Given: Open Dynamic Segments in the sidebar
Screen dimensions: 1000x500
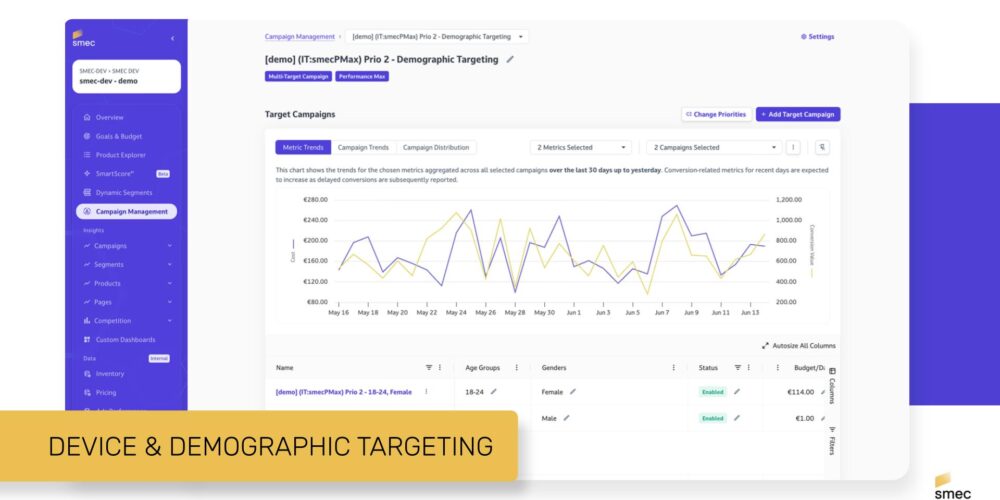Looking at the screenshot, I should (126, 193).
